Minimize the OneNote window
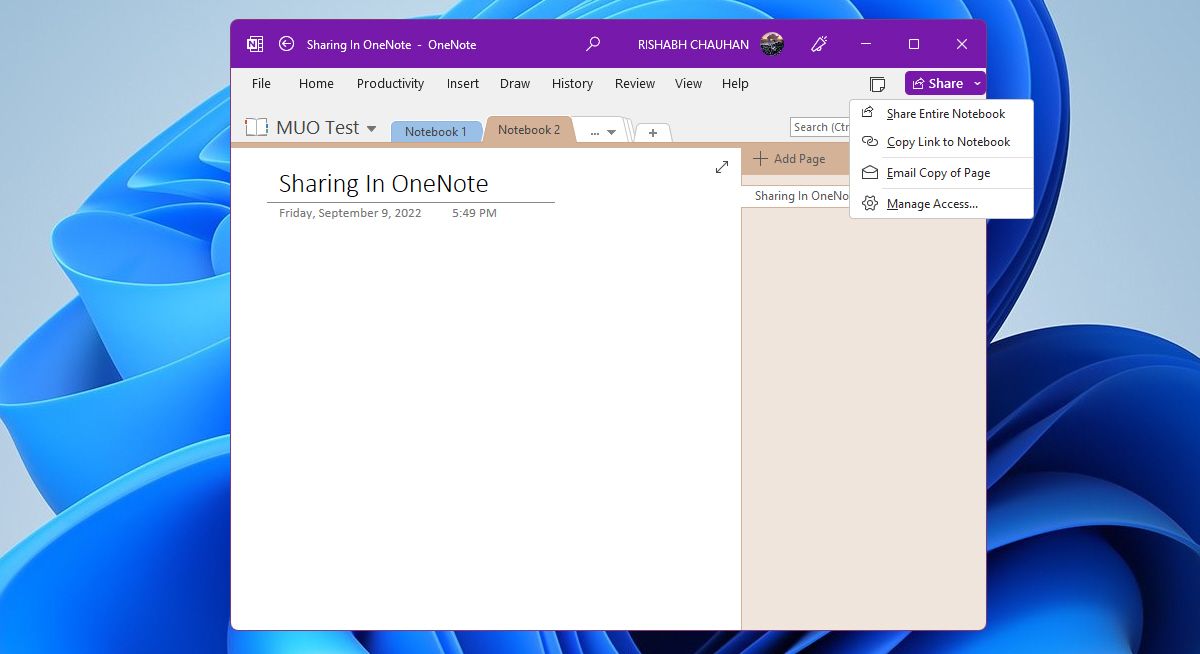 866,44
